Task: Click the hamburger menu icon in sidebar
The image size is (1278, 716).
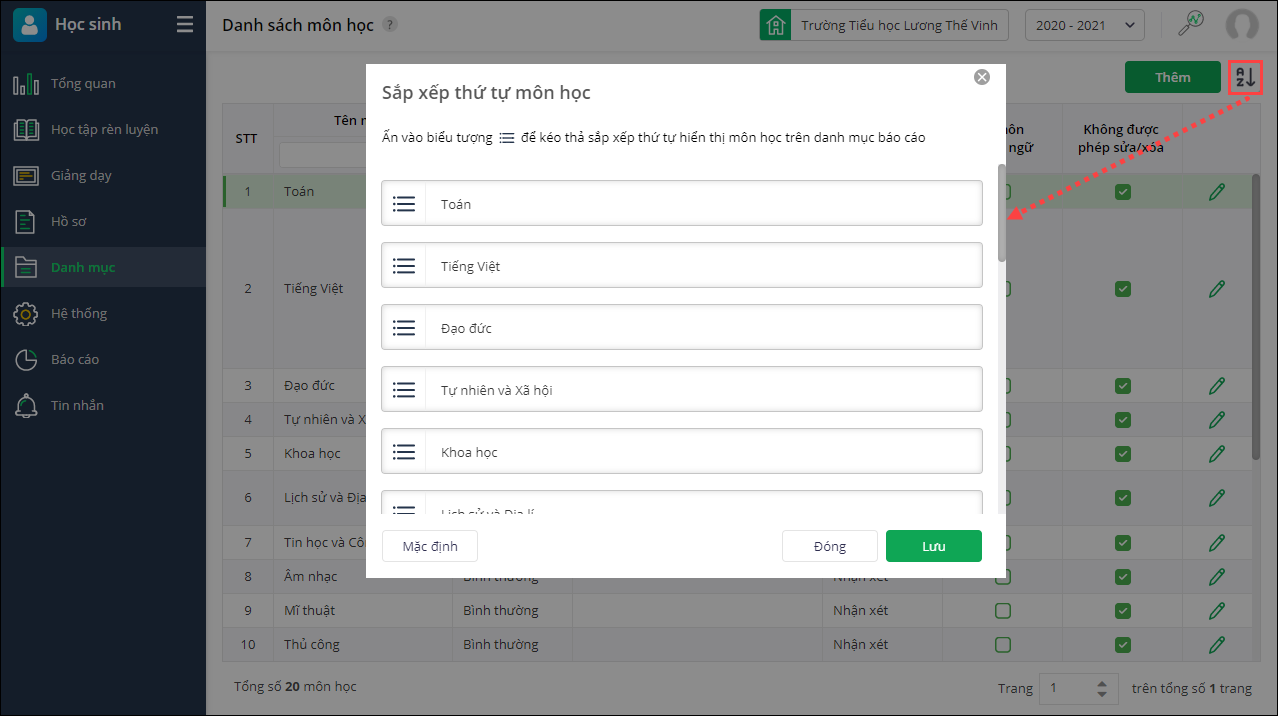Action: pyautogui.click(x=185, y=25)
